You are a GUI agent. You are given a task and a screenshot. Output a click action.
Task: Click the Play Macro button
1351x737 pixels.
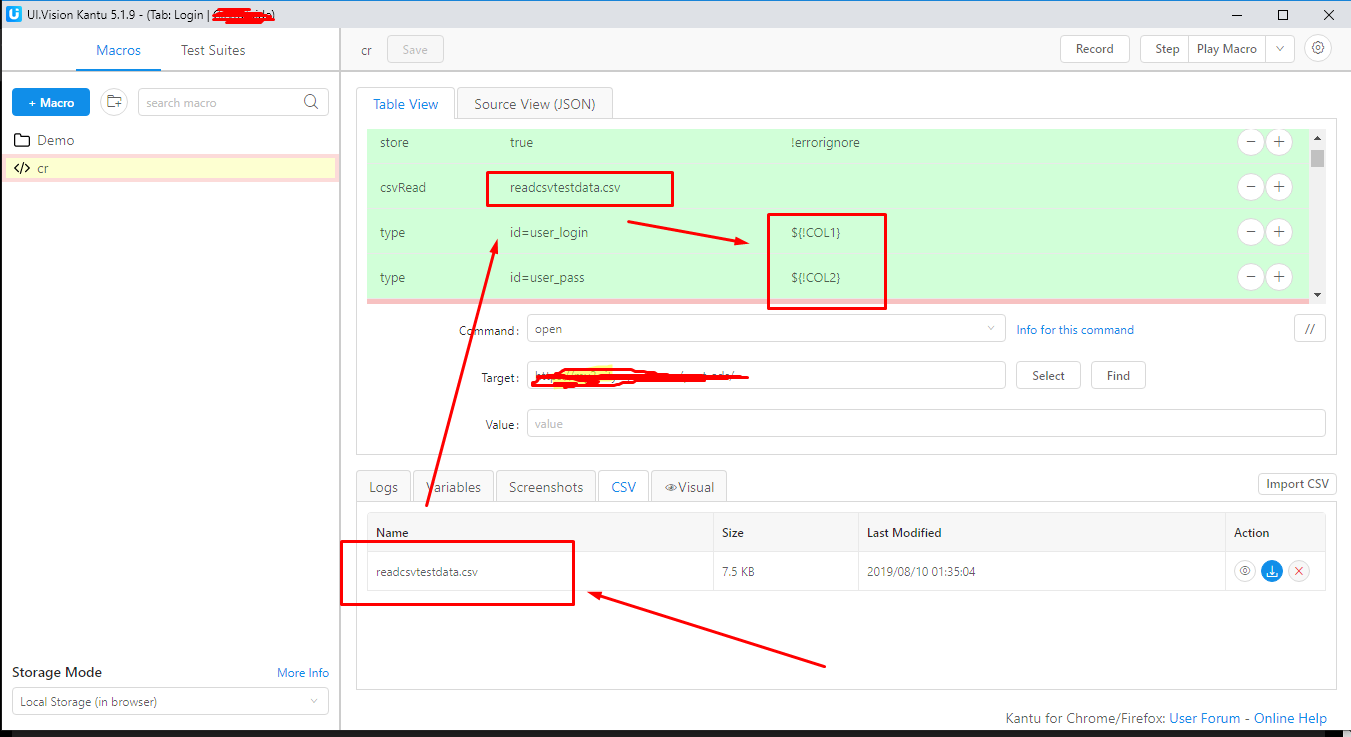[x=1227, y=49]
